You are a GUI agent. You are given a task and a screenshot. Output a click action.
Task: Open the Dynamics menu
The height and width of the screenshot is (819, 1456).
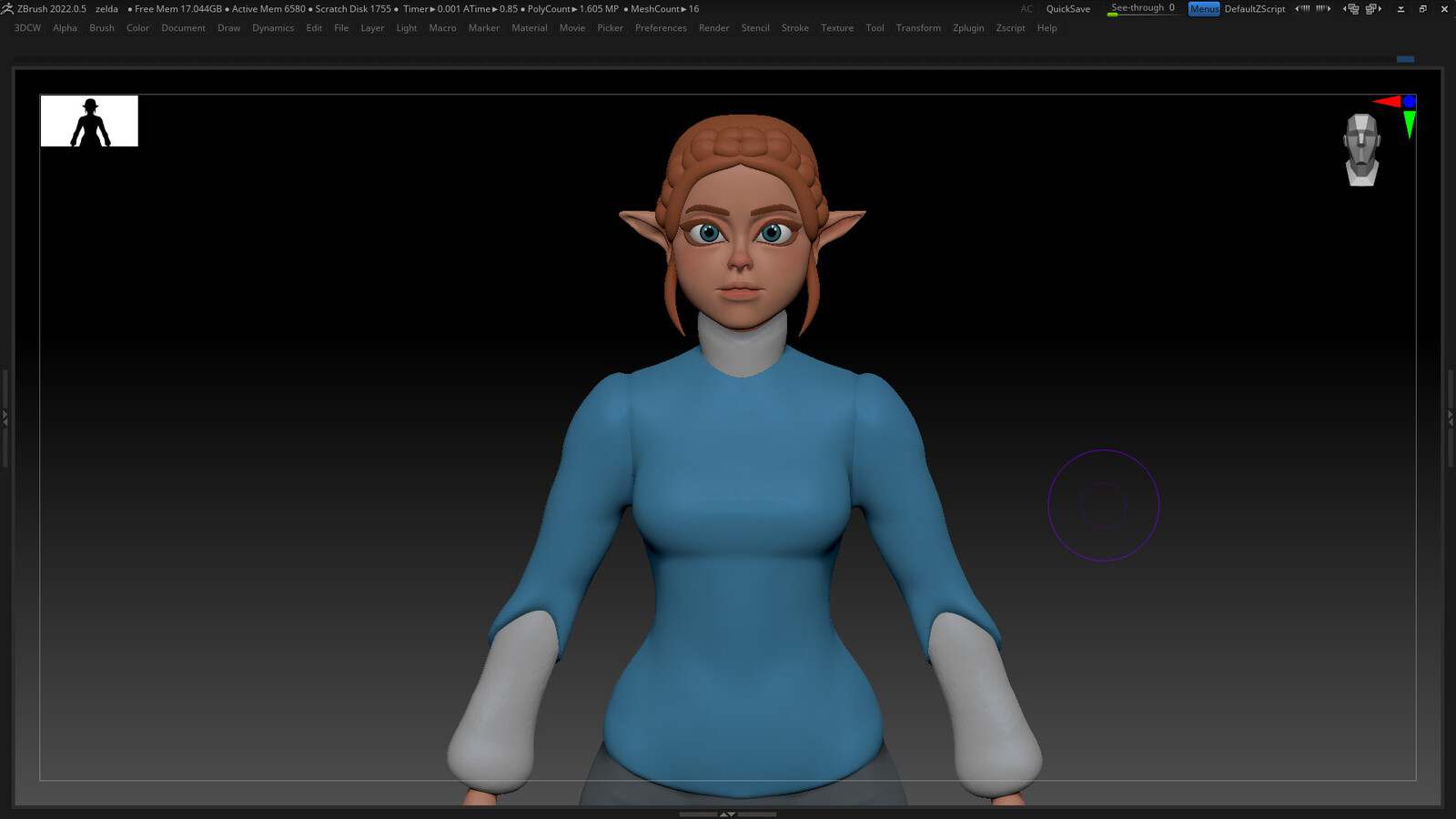pos(273,28)
